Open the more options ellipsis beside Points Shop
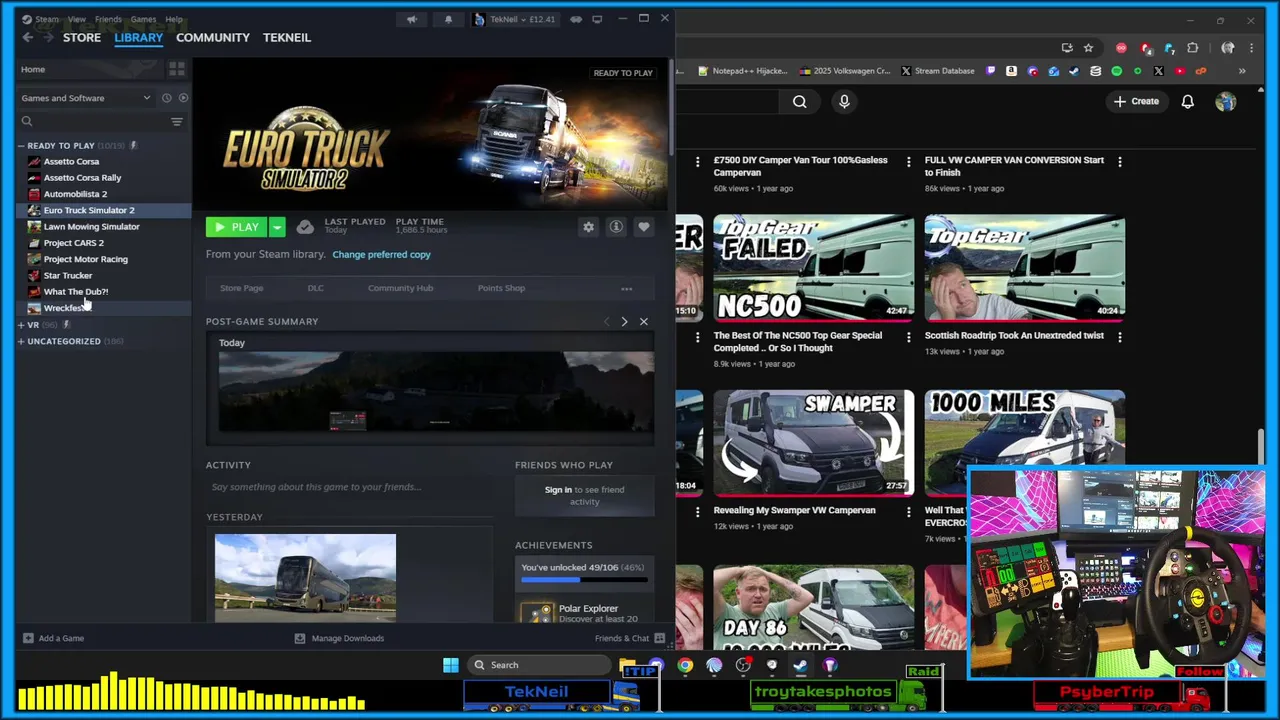 click(x=626, y=288)
